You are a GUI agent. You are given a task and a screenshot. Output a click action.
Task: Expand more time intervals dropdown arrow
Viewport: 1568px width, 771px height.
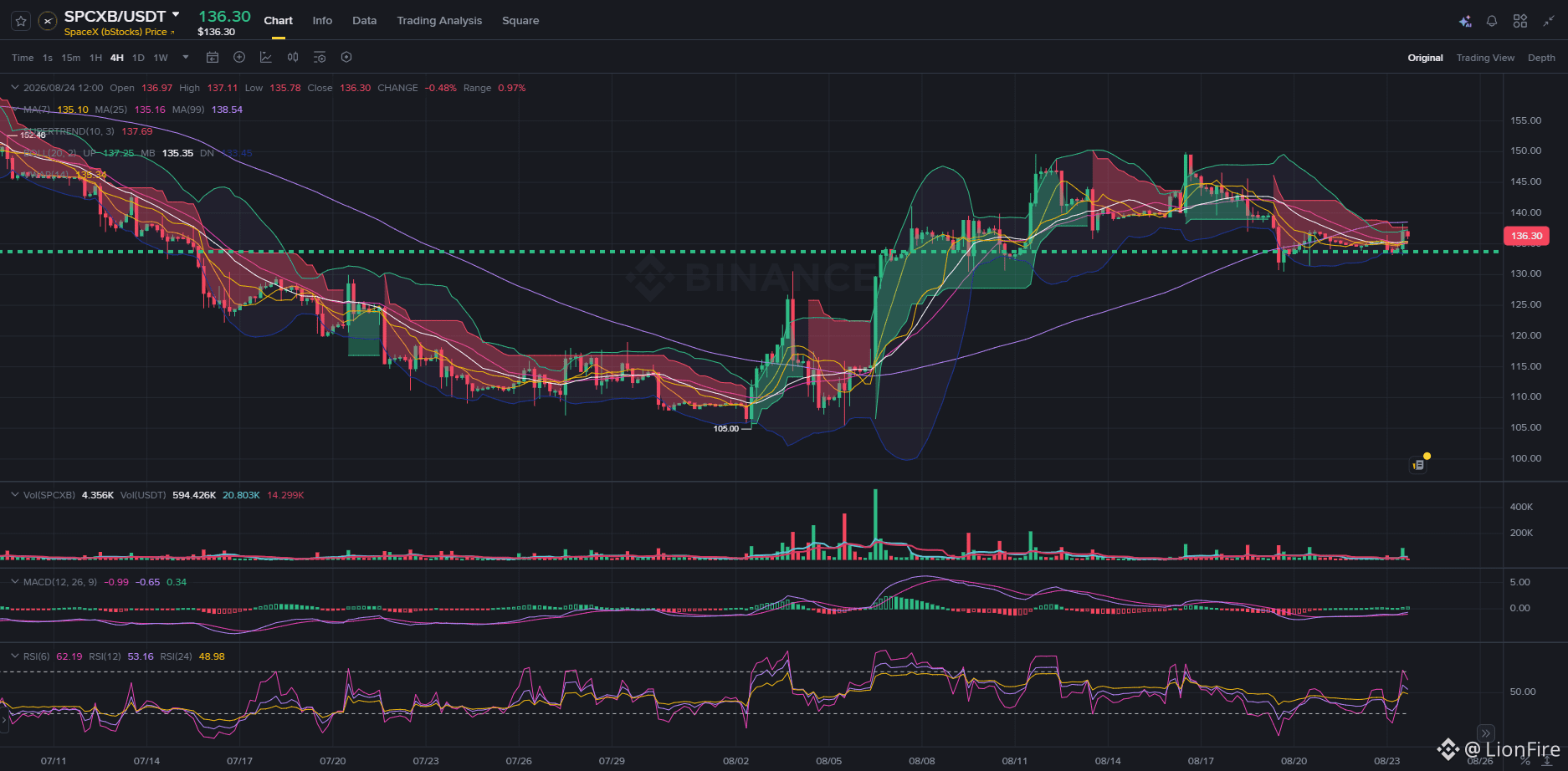[x=186, y=58]
